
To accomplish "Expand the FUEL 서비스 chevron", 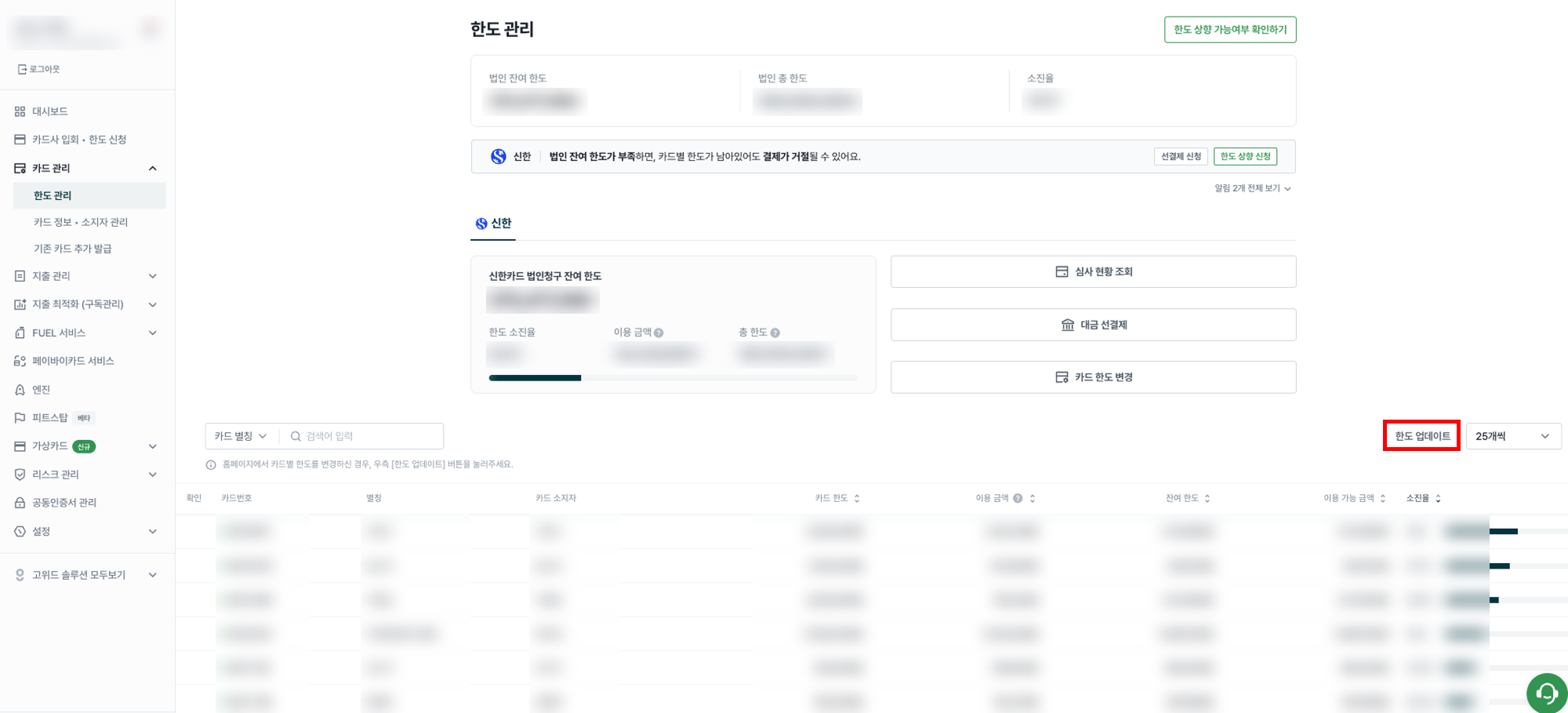I will (153, 333).
